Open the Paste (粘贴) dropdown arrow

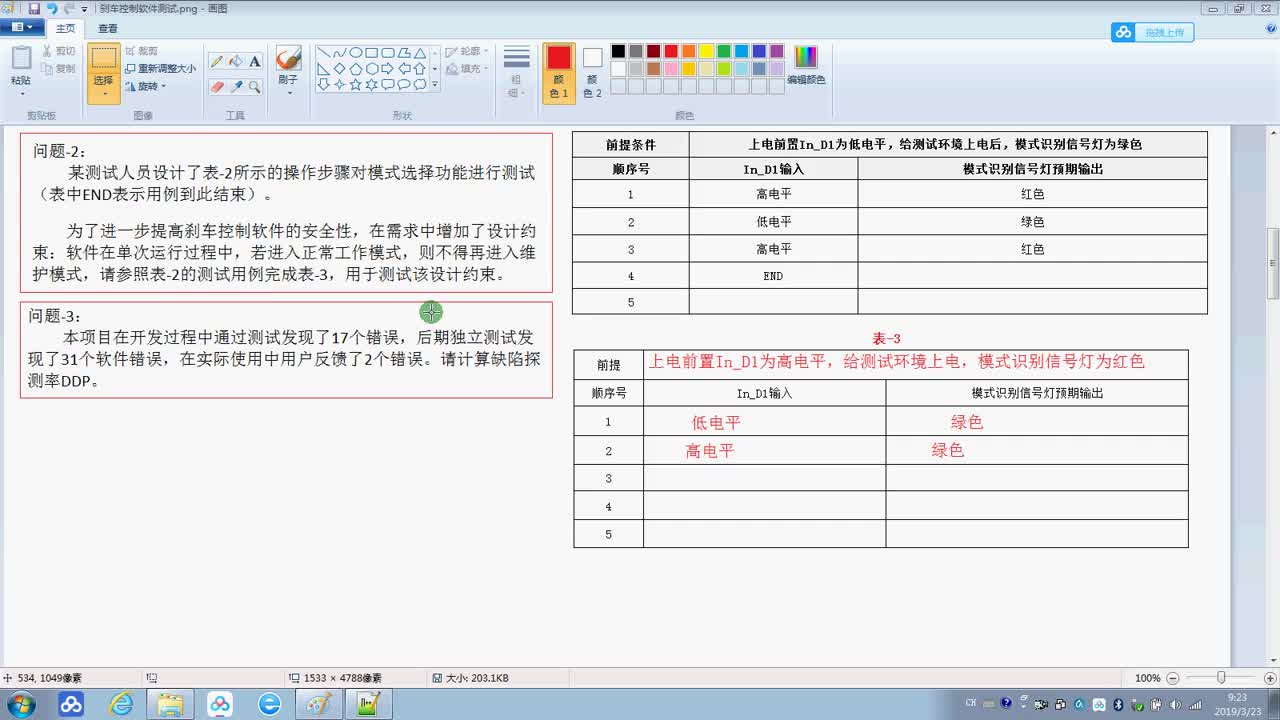(21, 93)
